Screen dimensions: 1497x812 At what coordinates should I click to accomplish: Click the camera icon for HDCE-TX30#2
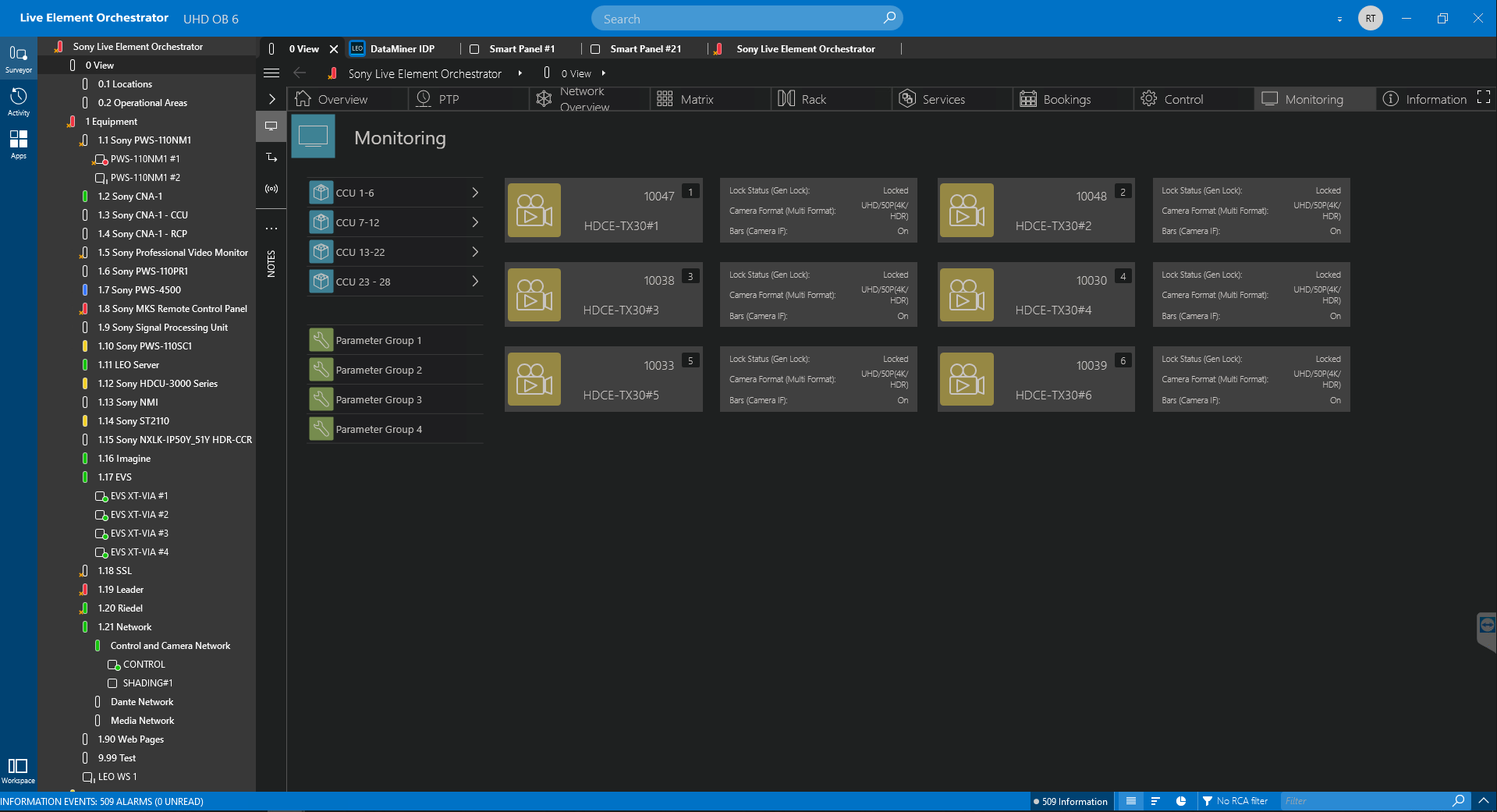(967, 211)
